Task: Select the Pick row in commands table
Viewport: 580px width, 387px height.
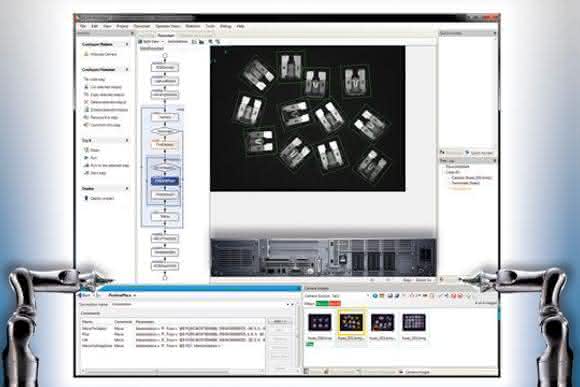Action: (x=172, y=334)
